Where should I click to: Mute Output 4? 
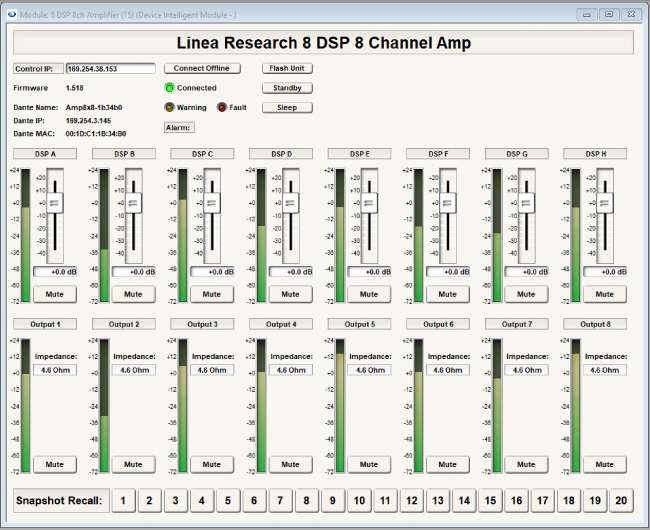pos(290,465)
